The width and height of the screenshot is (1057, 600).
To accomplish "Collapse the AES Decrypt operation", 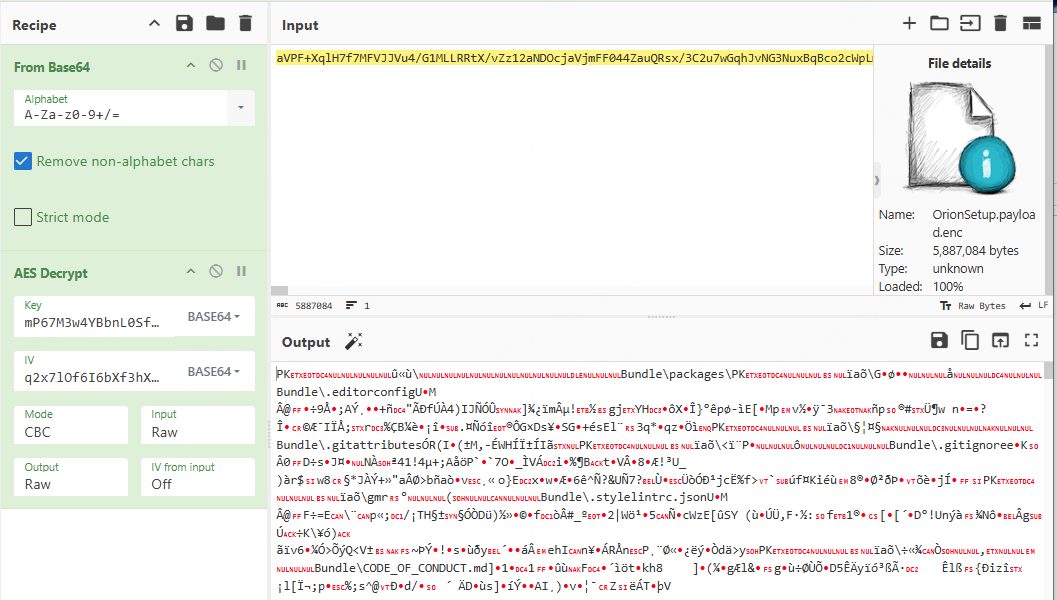I will [191, 272].
